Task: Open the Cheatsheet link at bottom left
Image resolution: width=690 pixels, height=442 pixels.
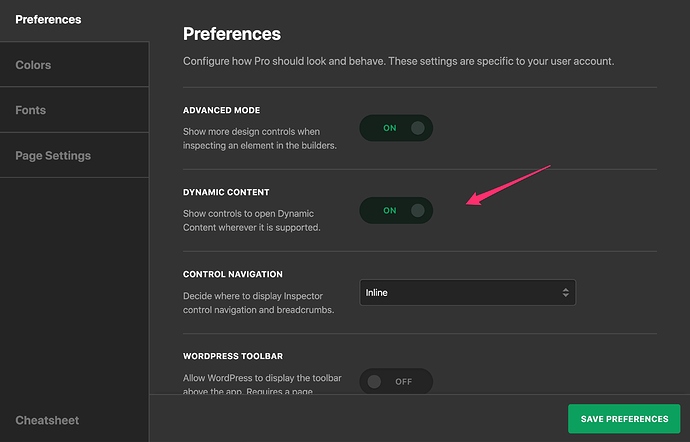Action: click(47, 420)
